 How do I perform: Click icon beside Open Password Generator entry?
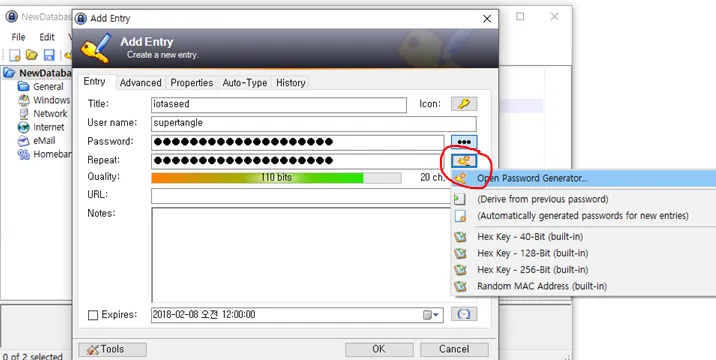tap(461, 178)
